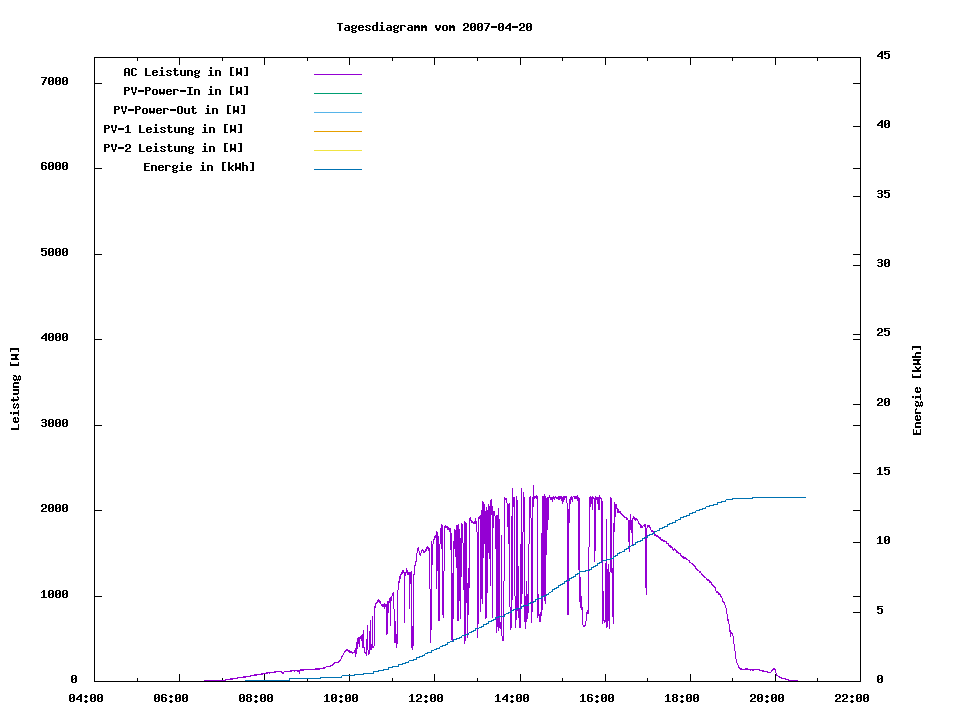Screen dimensions: 960x720
Task: Click the vertical Energie [kWh] axis title
Action: (918, 390)
